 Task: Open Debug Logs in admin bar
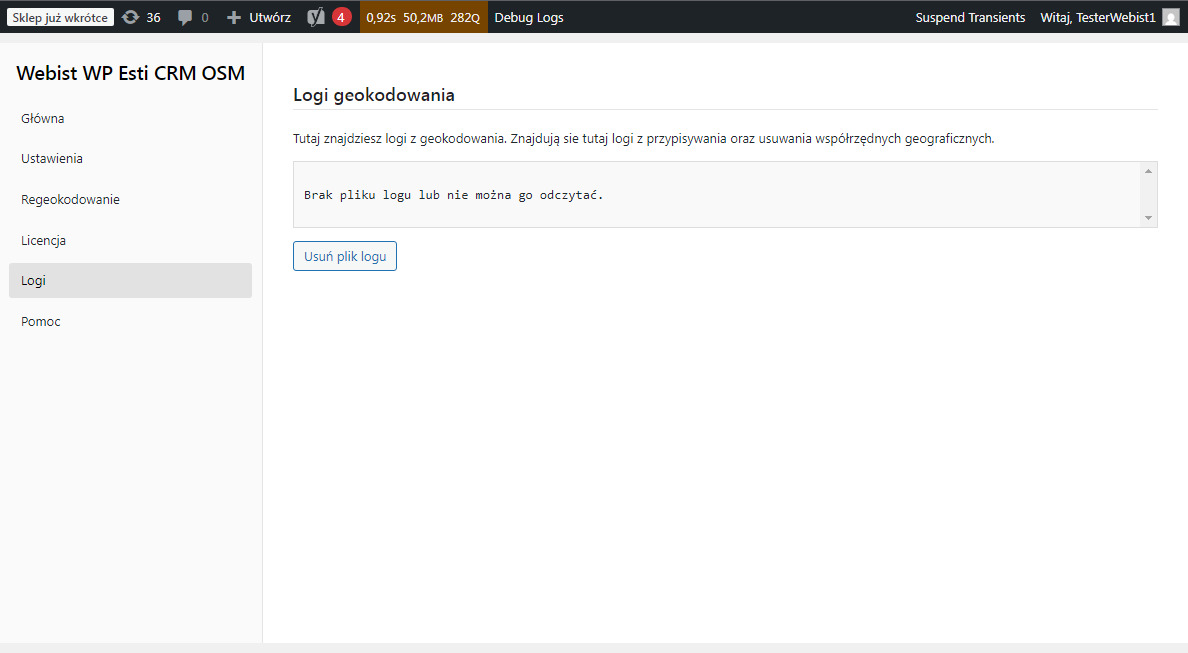pyautogui.click(x=529, y=17)
